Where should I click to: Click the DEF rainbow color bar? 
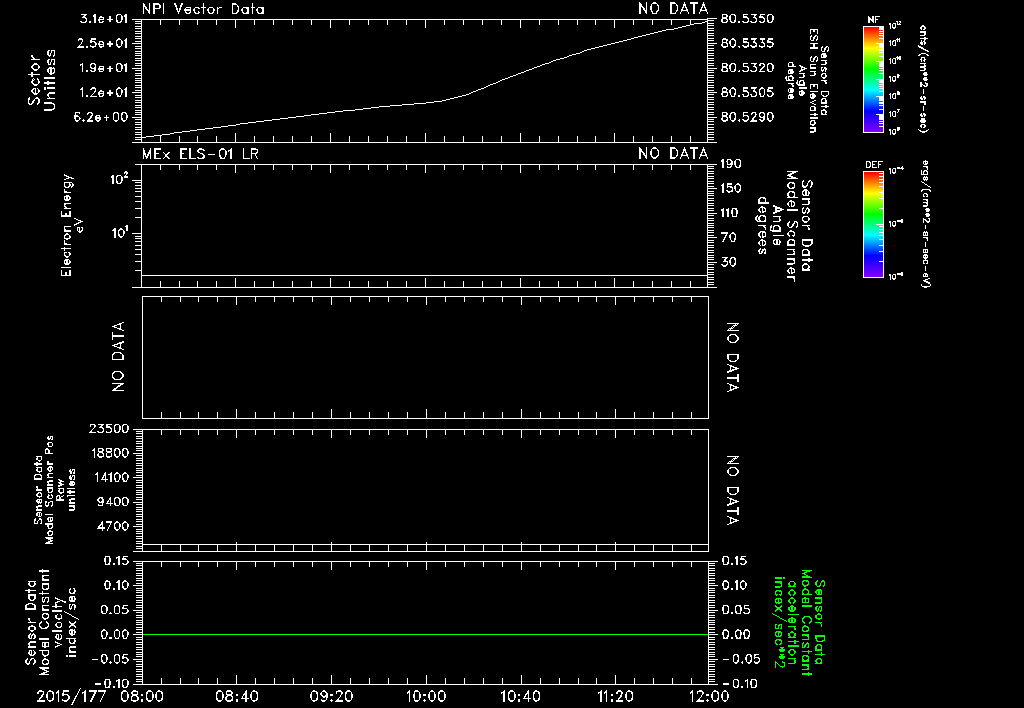point(873,224)
